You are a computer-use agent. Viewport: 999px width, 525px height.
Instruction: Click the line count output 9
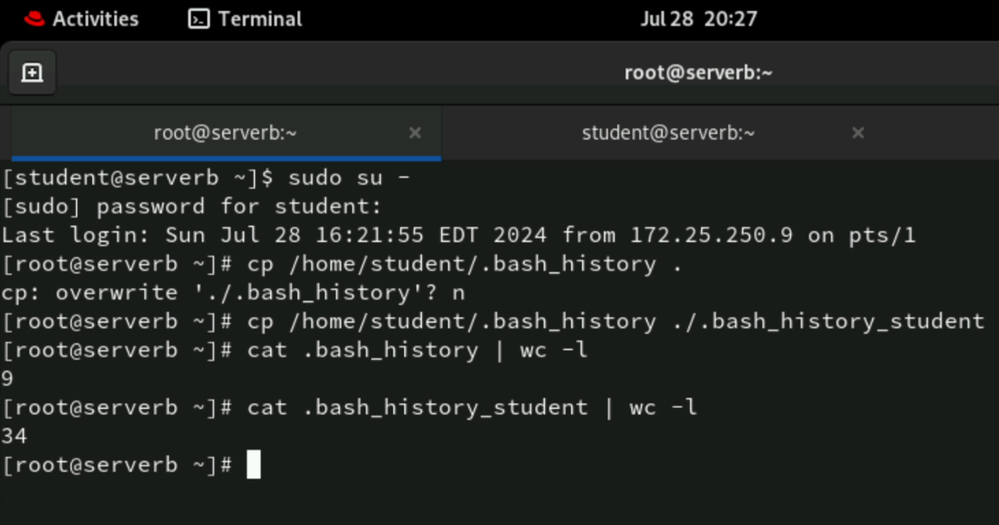(8, 379)
